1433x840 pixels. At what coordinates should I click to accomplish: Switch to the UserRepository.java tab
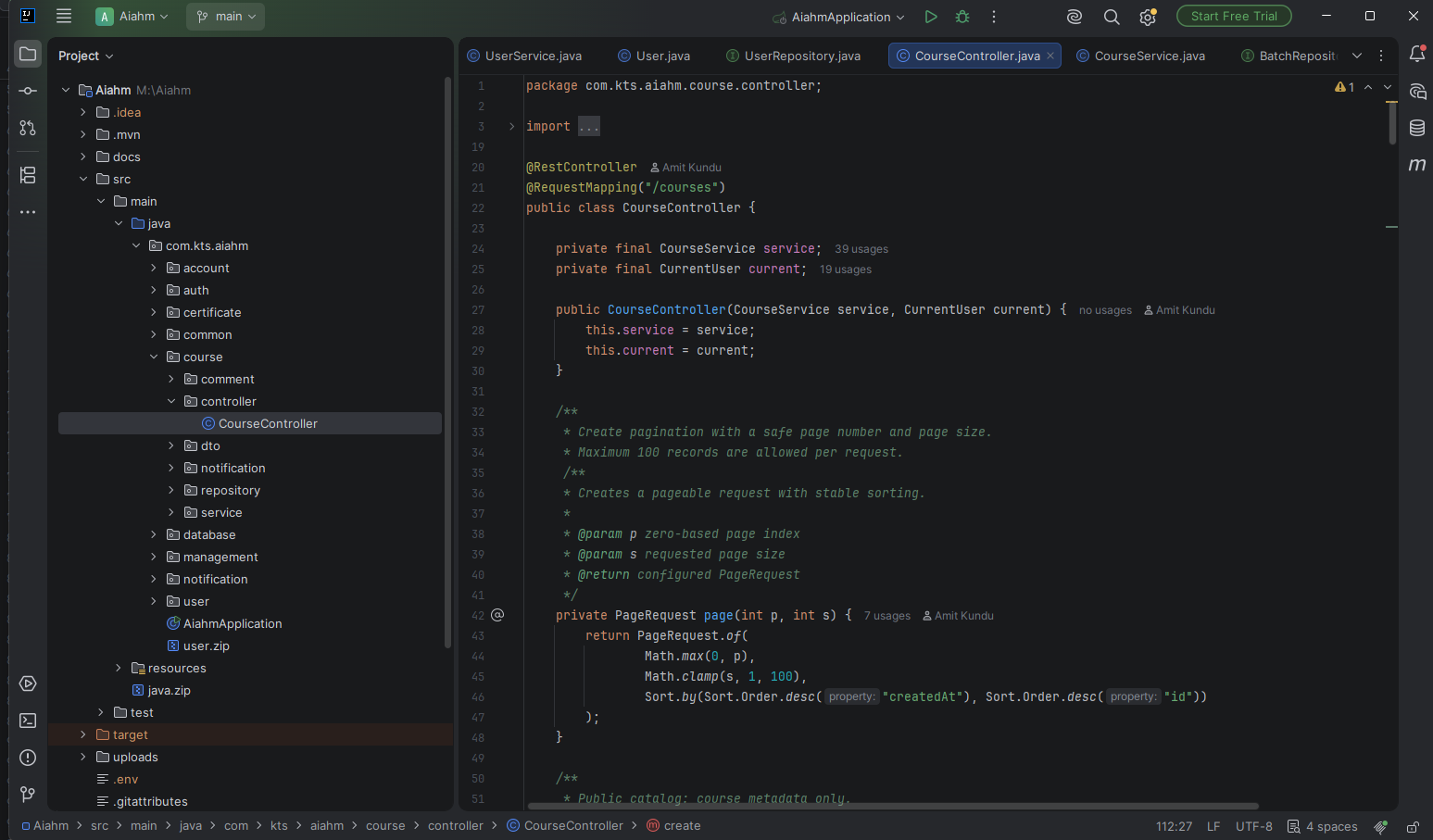coord(794,56)
